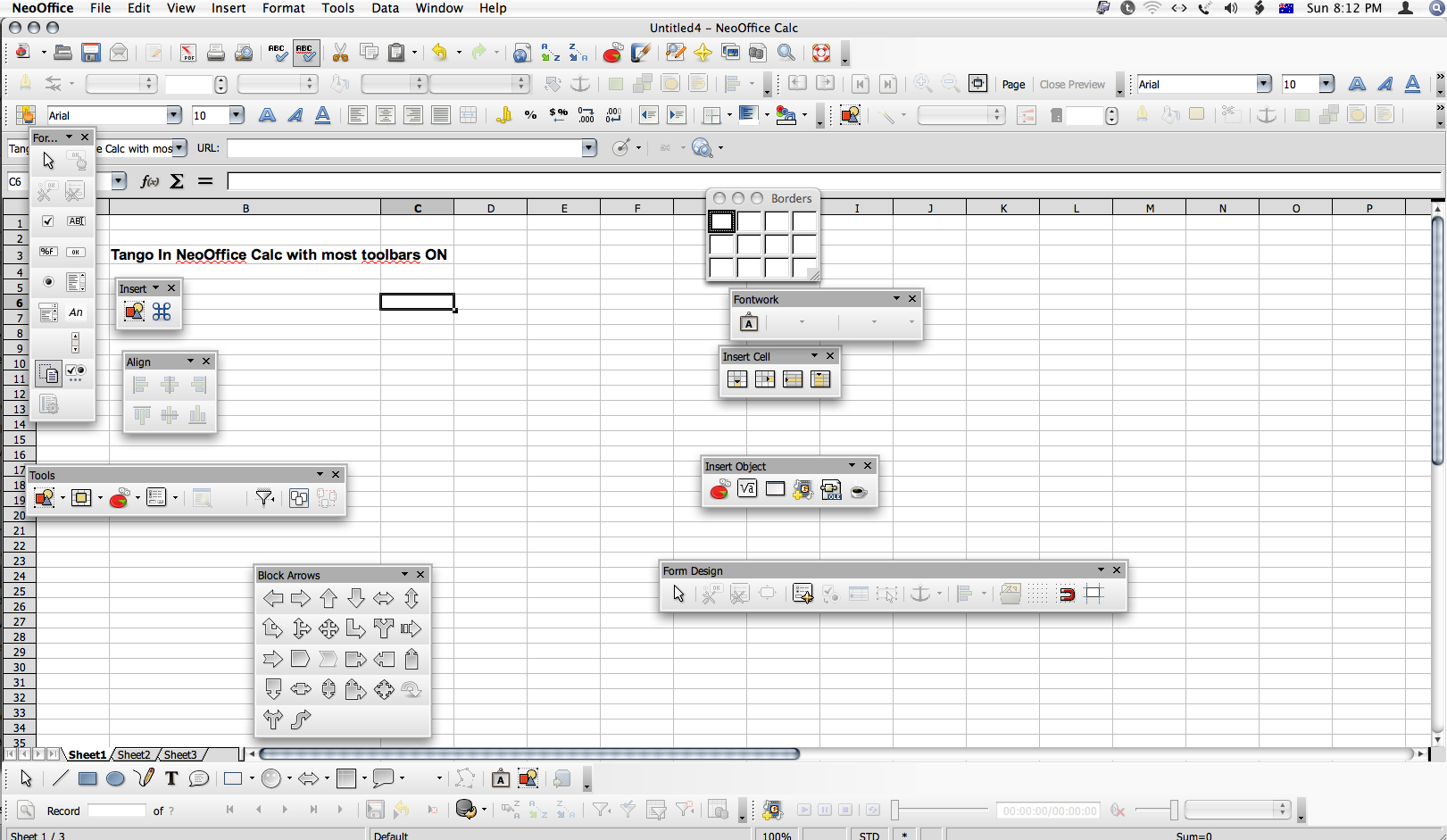Select the Ellipse drawing tool

[115, 778]
